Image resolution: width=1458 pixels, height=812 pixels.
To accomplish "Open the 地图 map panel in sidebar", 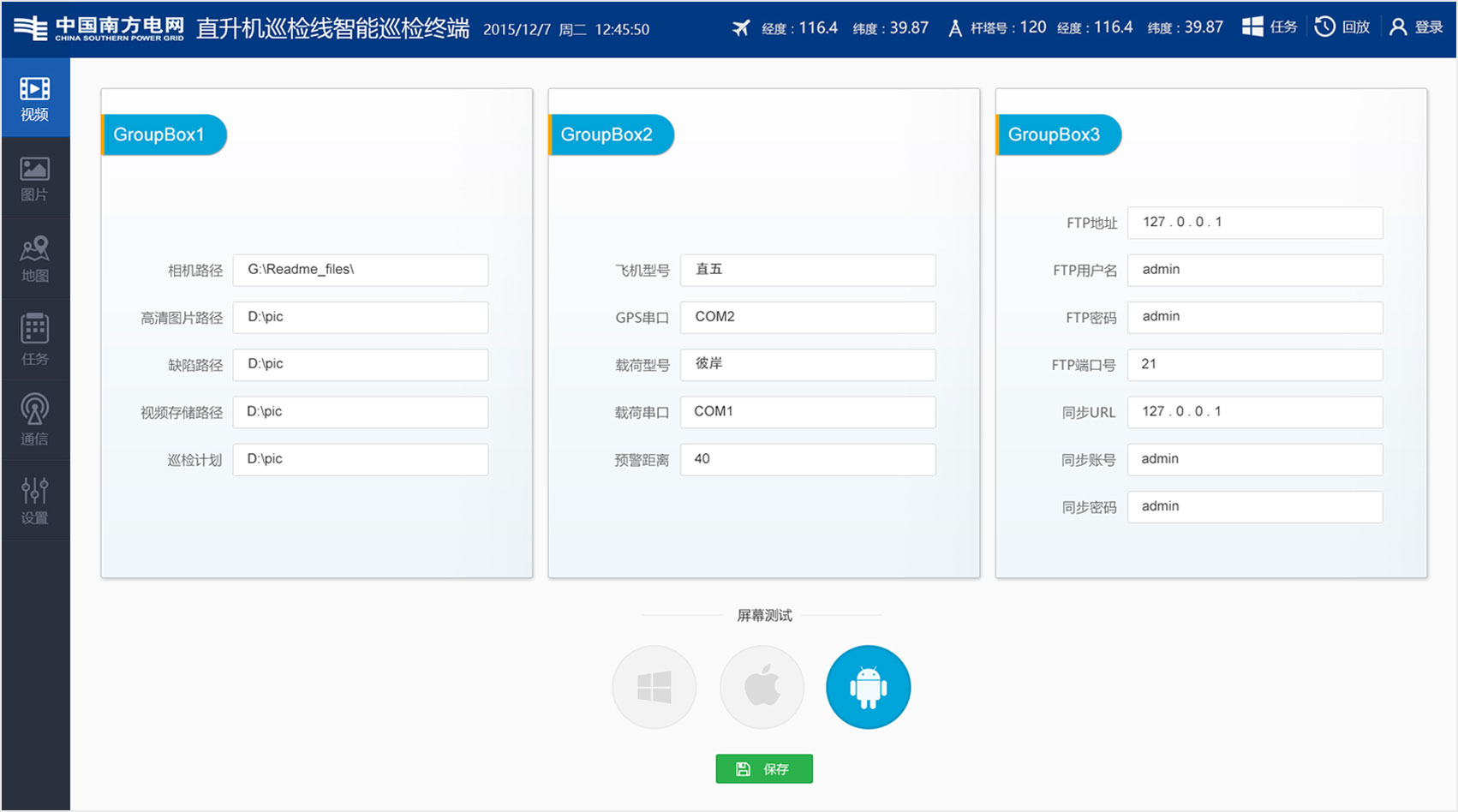I will click(x=34, y=257).
